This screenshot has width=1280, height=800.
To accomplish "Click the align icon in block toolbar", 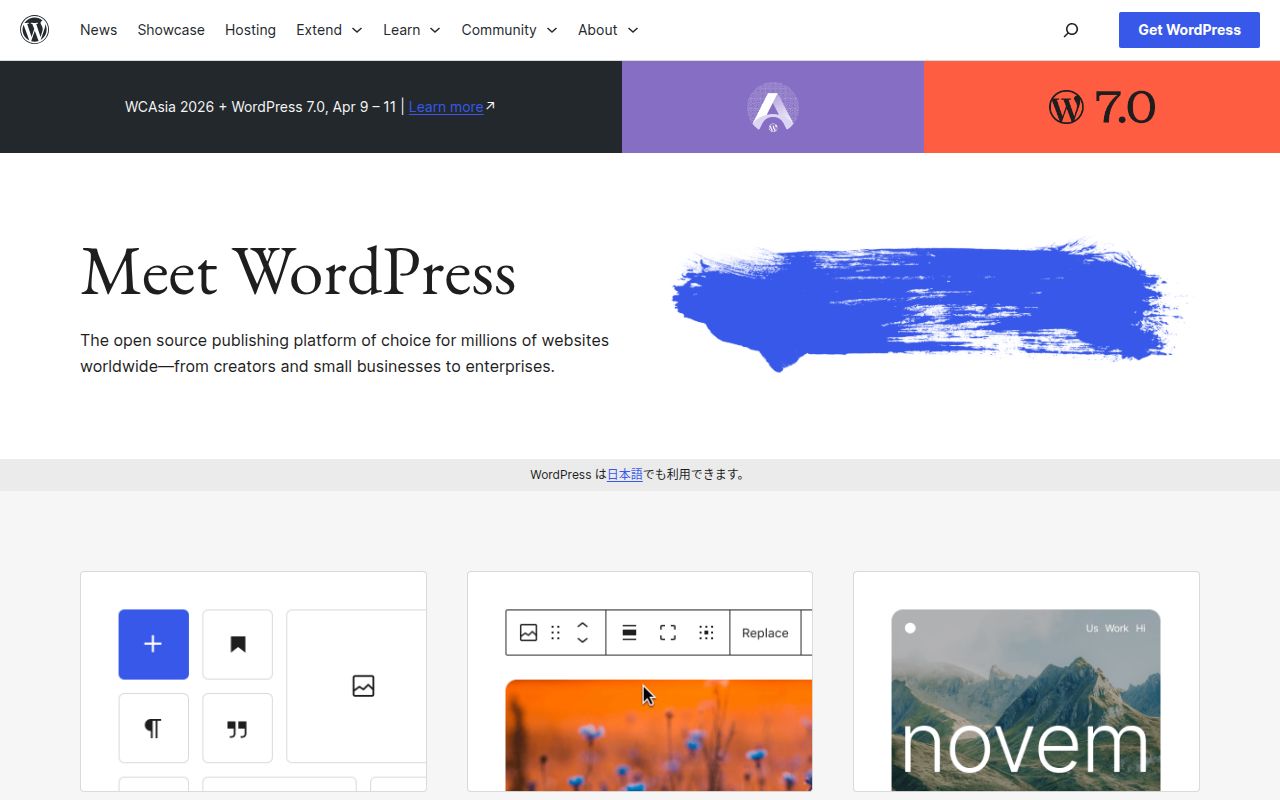I will (630, 633).
